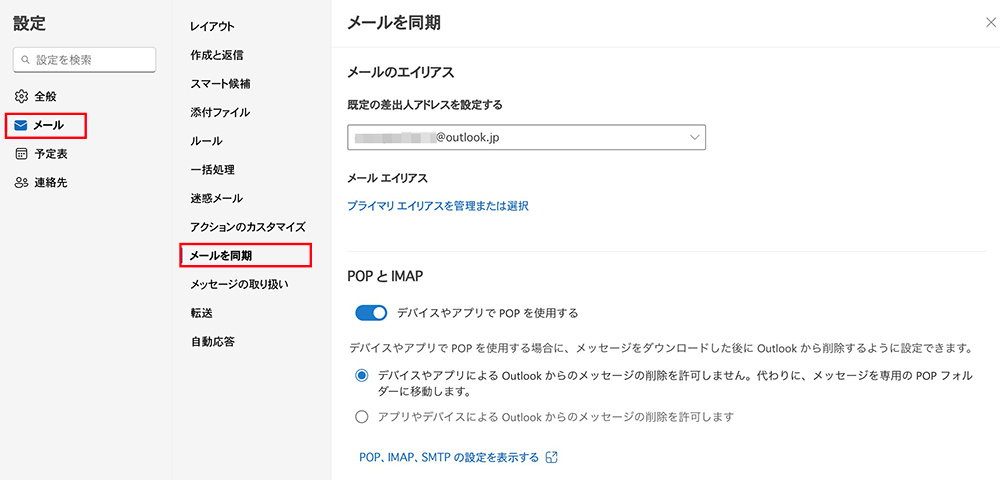The image size is (1000, 480).
Task: Open the ルール settings section
Action: (206, 141)
